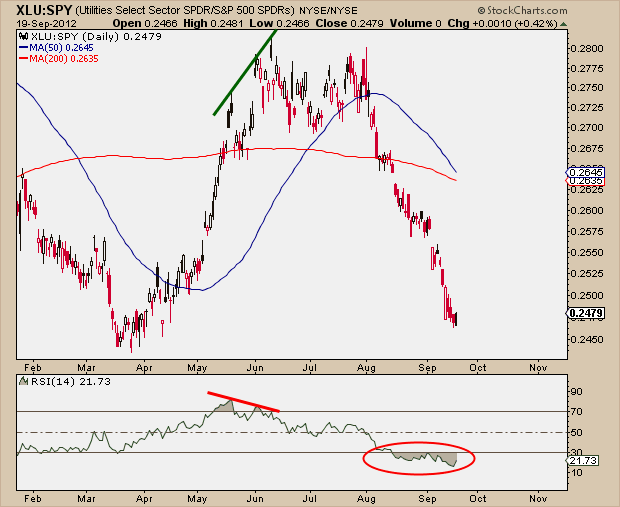Click the 90 level label on the RSI axis
The width and height of the screenshot is (620, 507).
577,392
